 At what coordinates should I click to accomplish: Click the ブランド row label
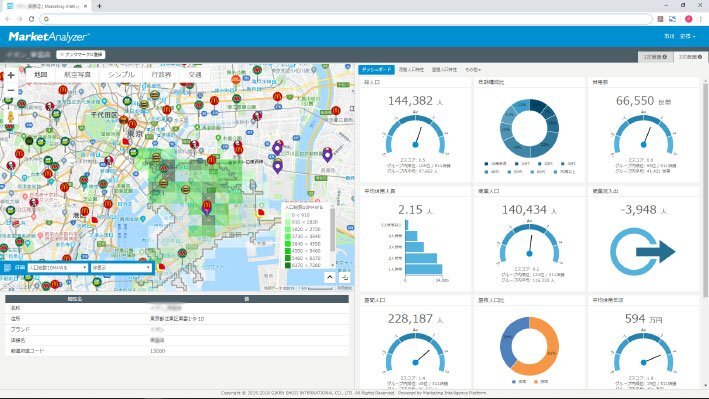20,329
